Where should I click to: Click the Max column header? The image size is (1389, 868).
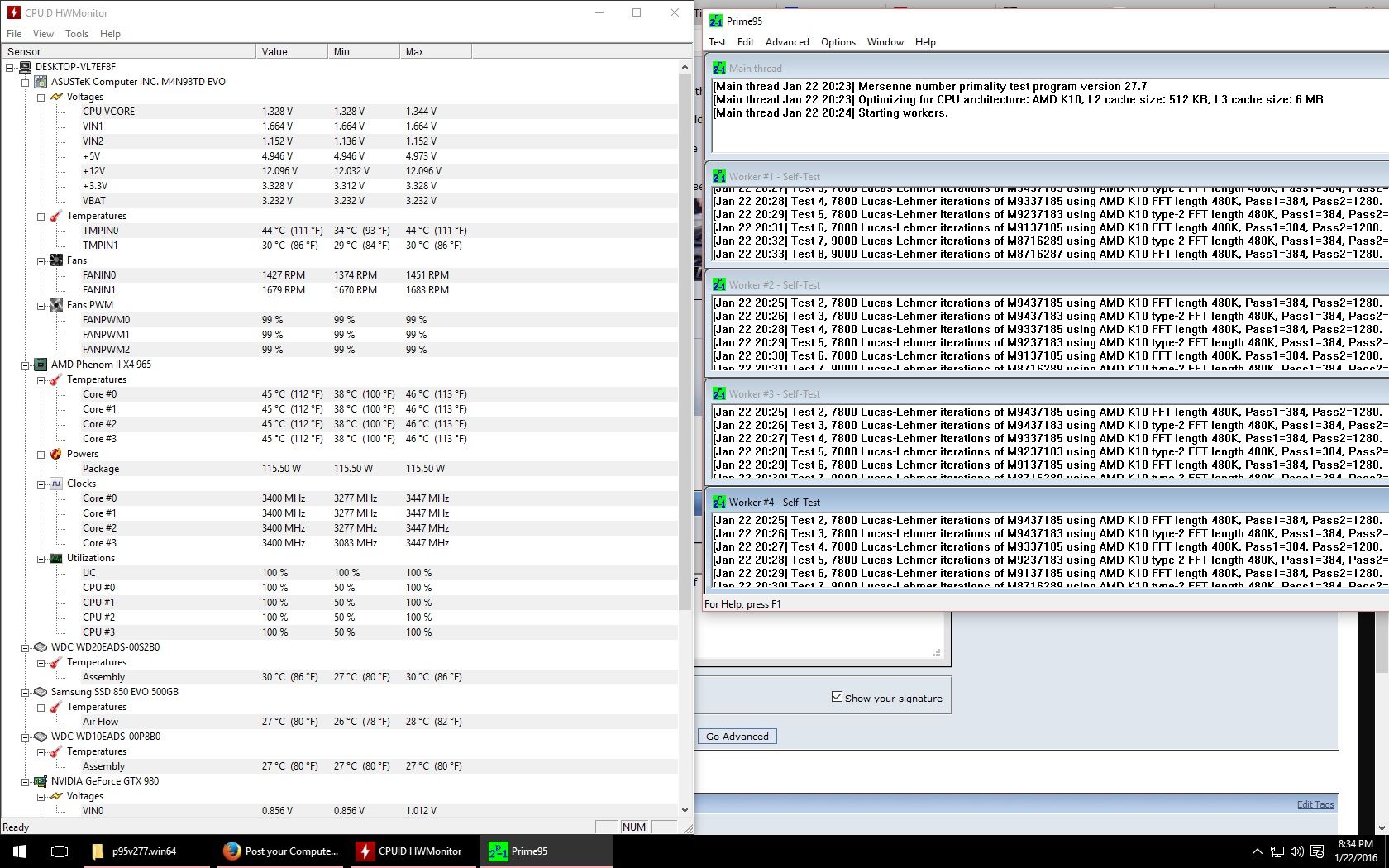click(x=436, y=51)
